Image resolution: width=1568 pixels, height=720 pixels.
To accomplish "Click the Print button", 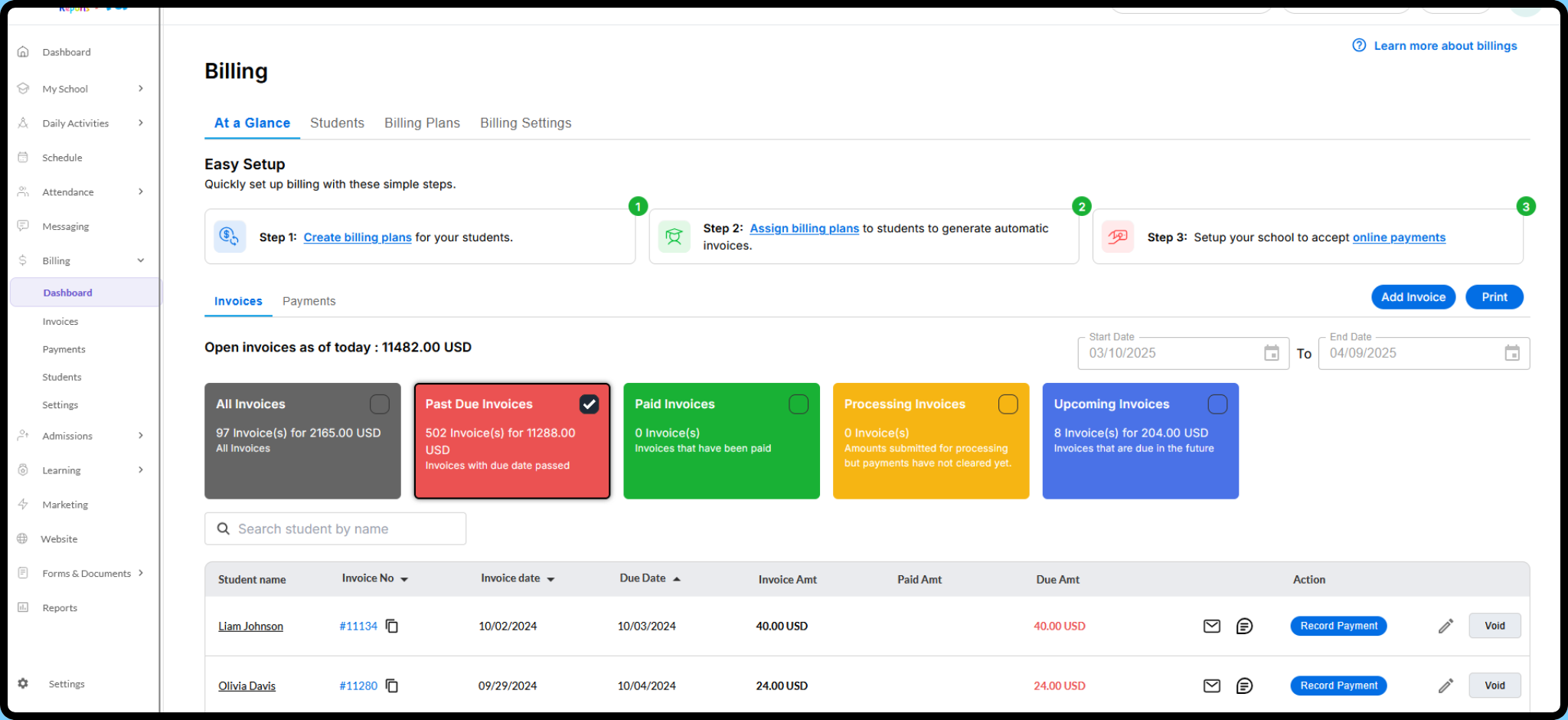I will click(x=1494, y=297).
